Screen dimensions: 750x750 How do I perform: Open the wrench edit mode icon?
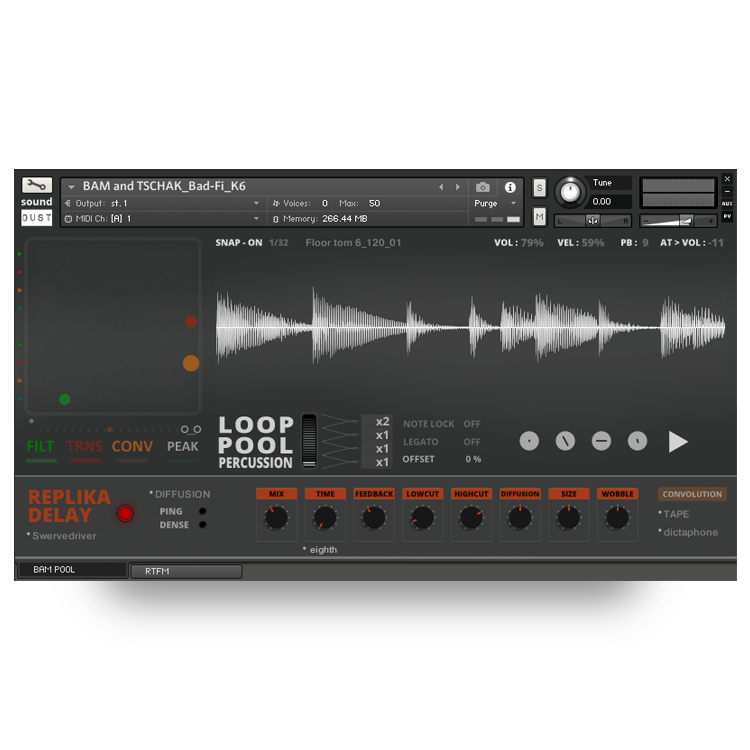(x=37, y=185)
